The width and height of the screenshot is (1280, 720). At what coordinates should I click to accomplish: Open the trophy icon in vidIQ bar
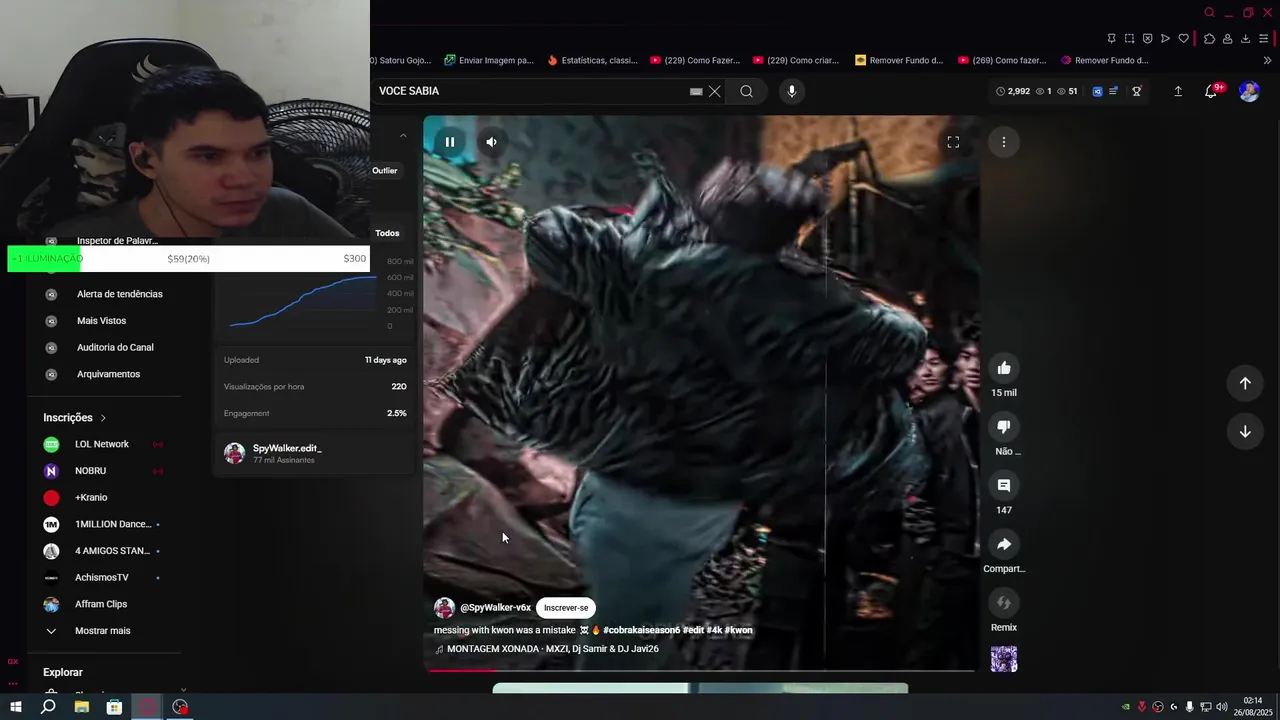1136,91
